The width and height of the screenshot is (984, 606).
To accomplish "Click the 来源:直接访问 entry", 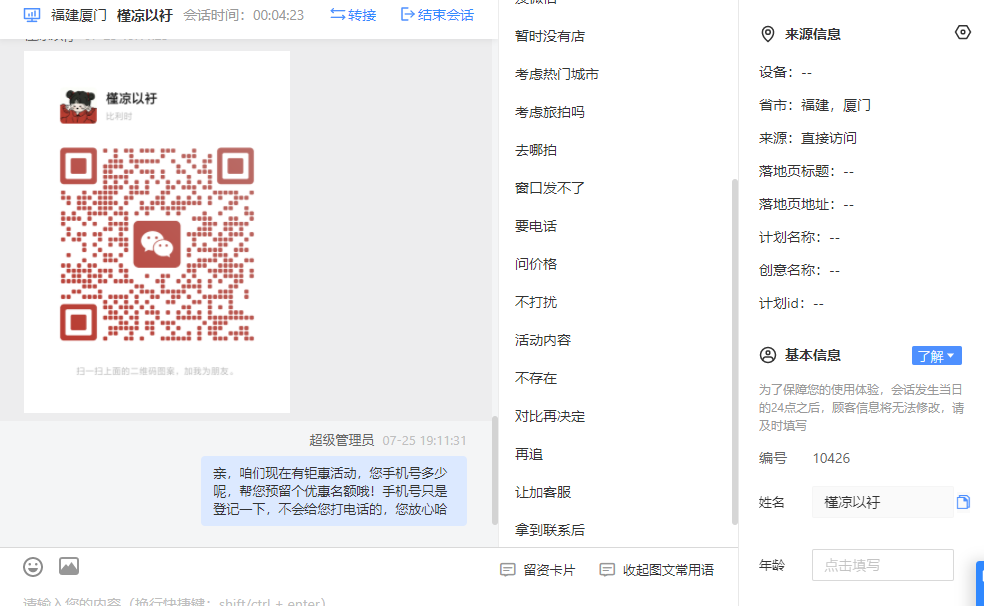I will click(x=808, y=138).
